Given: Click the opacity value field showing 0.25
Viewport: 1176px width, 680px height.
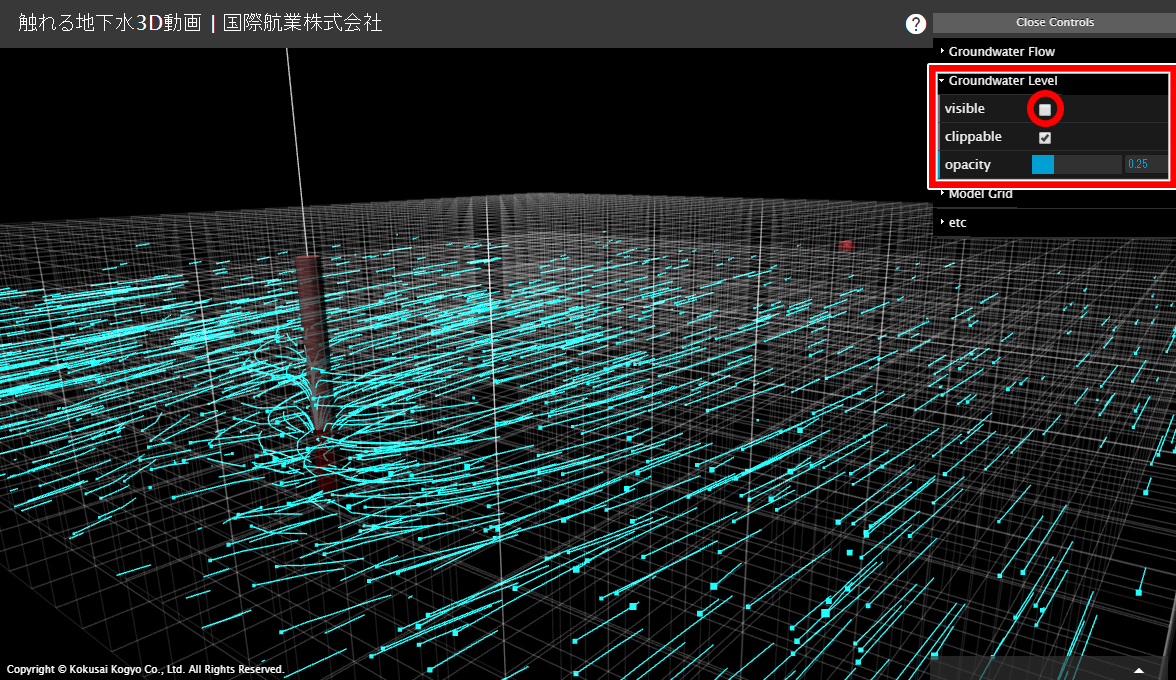Looking at the screenshot, I should (1144, 165).
